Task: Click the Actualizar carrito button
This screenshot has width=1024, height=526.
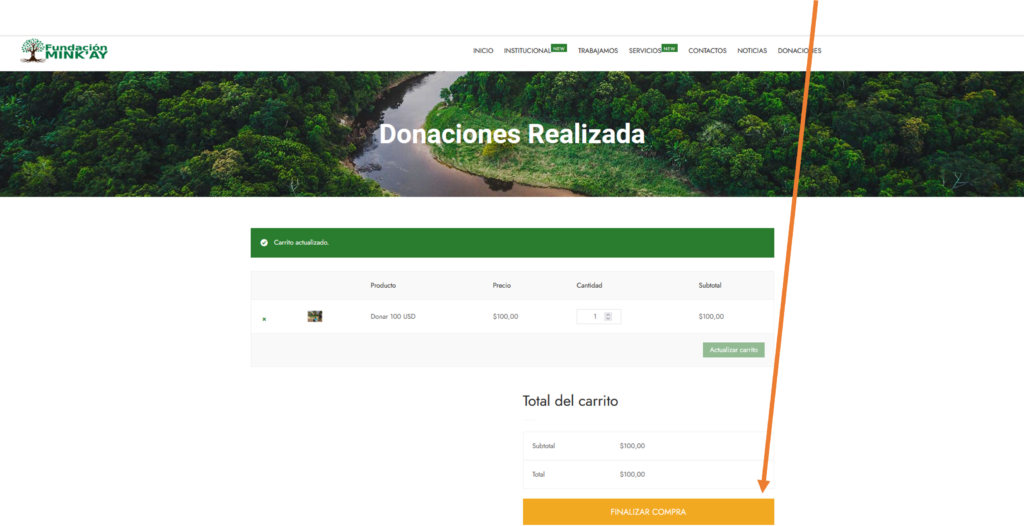Action: point(733,350)
